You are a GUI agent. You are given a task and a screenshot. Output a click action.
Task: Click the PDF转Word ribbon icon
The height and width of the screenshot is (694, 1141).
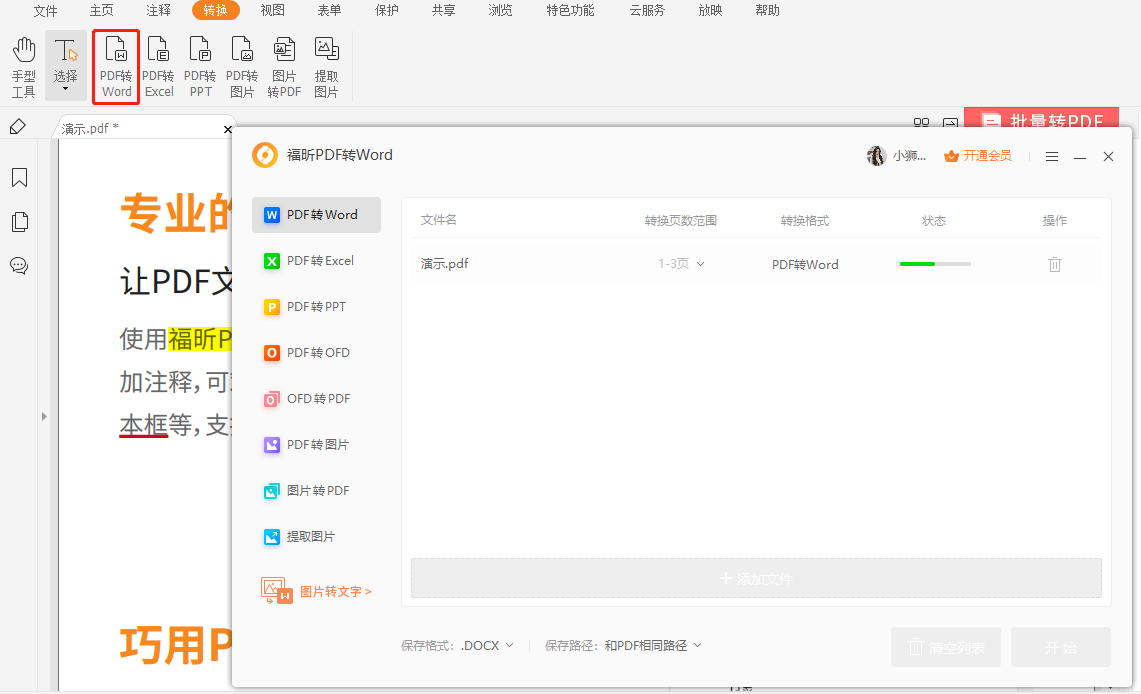tap(116, 67)
